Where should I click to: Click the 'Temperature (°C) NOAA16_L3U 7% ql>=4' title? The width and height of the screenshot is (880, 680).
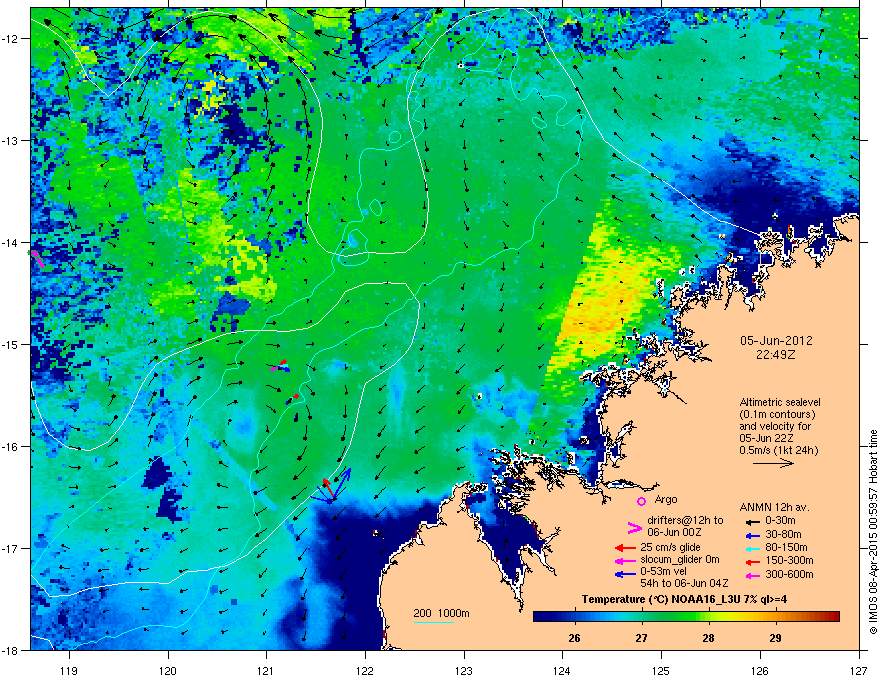pyautogui.click(x=684, y=599)
